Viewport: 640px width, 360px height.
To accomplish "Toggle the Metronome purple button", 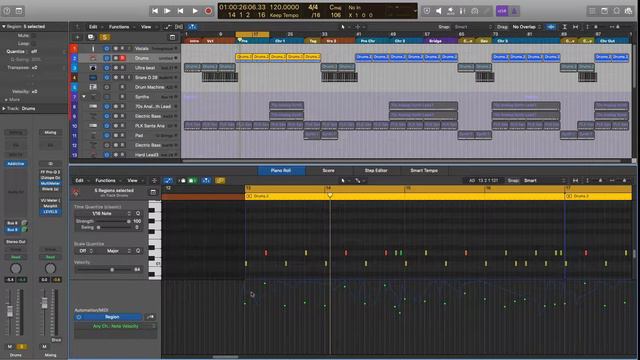I will (x=514, y=11).
